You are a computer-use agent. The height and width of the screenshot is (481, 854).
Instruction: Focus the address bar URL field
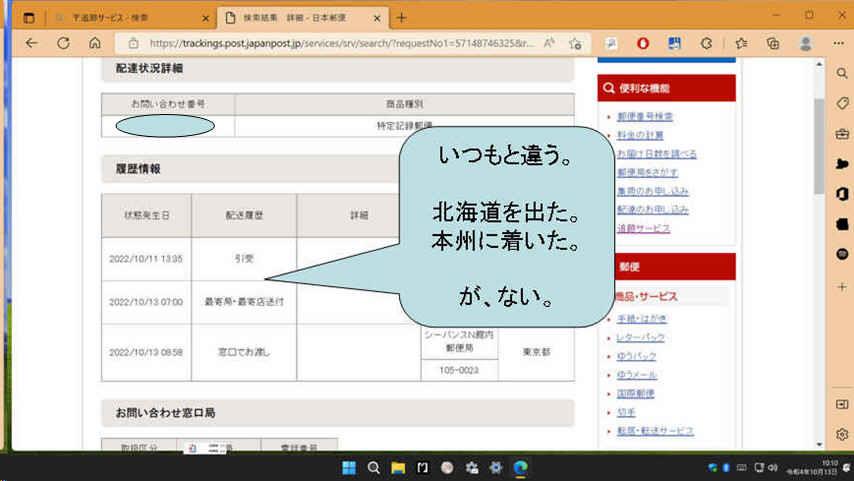[342, 43]
